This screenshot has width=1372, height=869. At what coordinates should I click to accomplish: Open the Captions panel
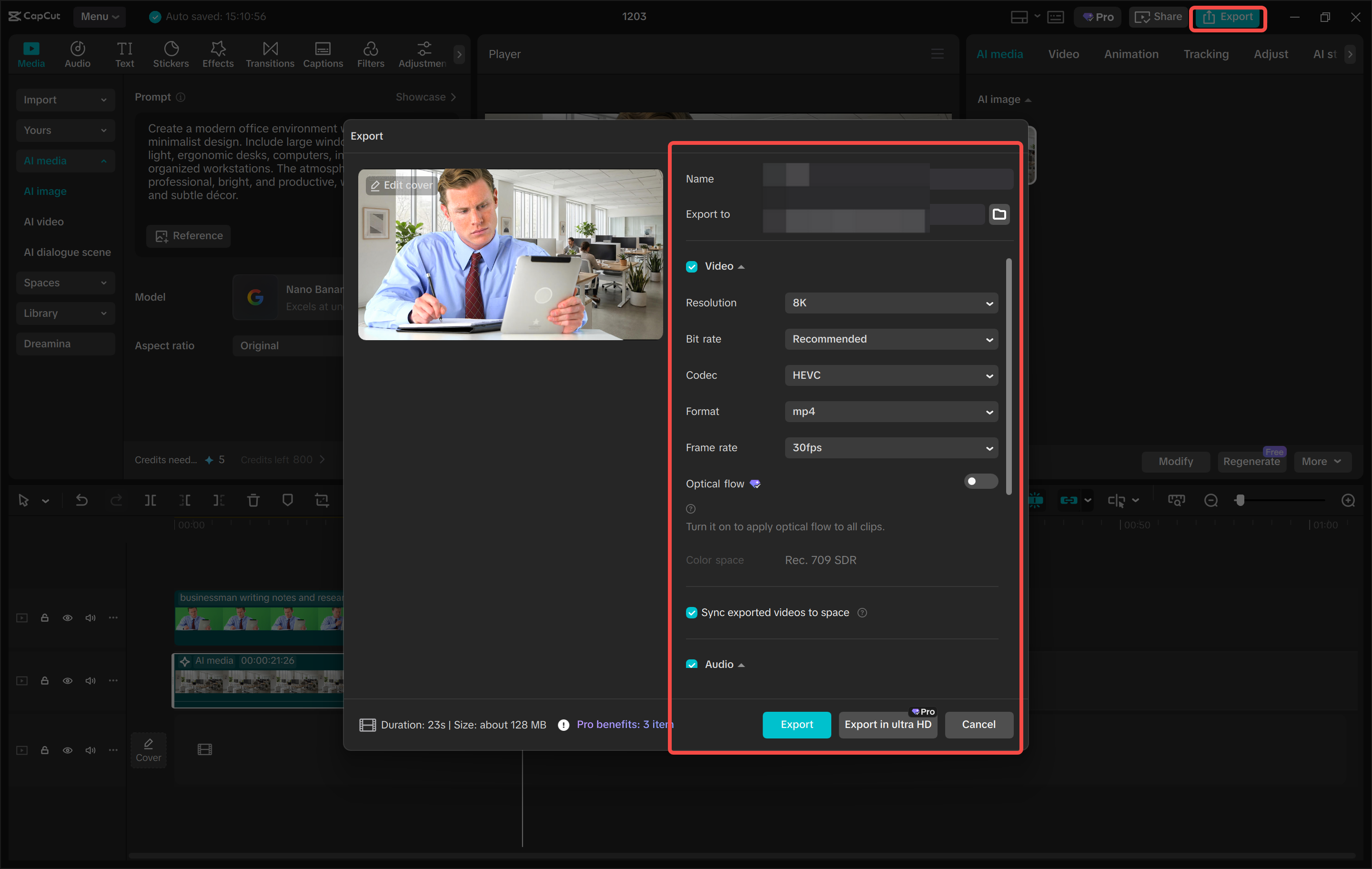323,53
